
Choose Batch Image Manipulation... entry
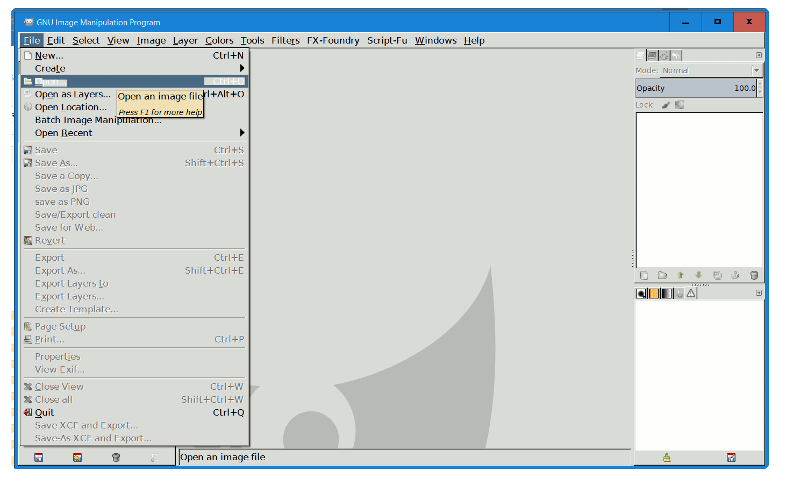[x=135, y=120]
